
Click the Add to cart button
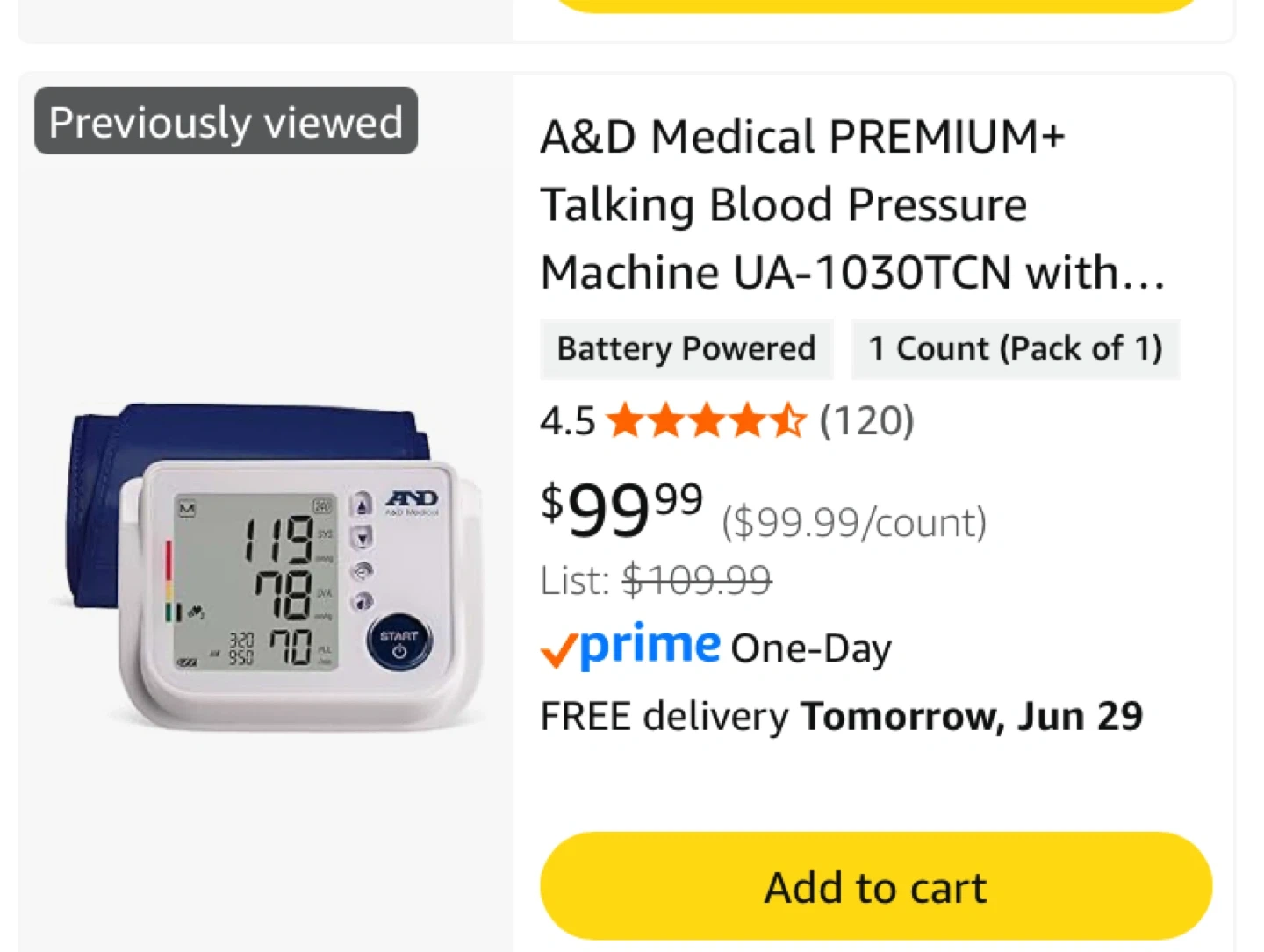click(x=875, y=886)
